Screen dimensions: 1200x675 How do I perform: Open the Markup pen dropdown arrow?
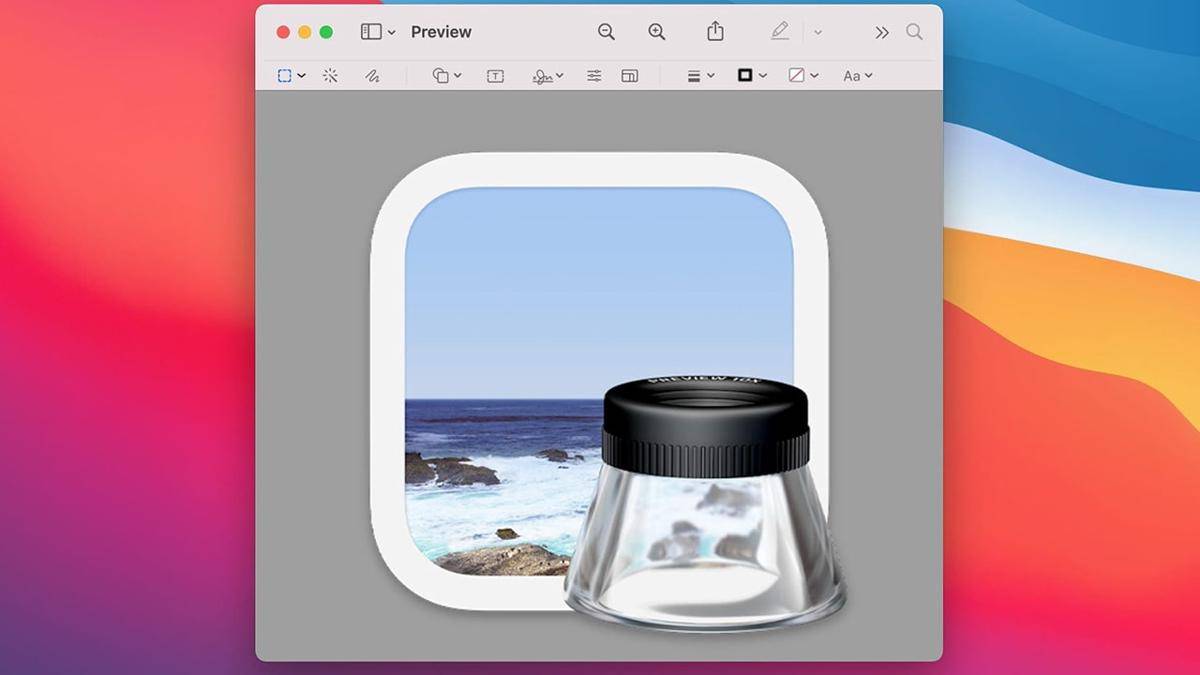(818, 32)
